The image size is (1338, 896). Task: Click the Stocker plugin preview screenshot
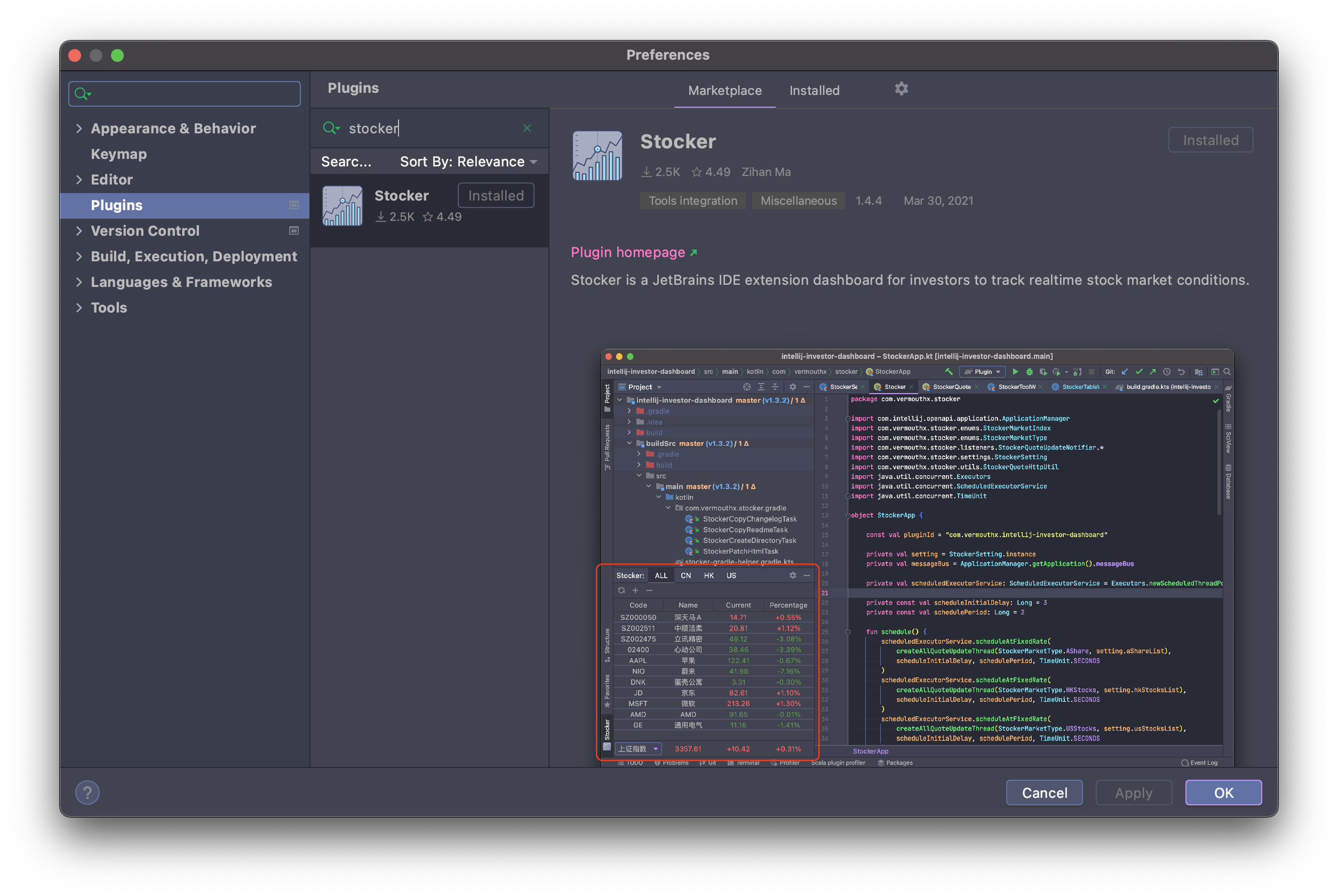917,557
